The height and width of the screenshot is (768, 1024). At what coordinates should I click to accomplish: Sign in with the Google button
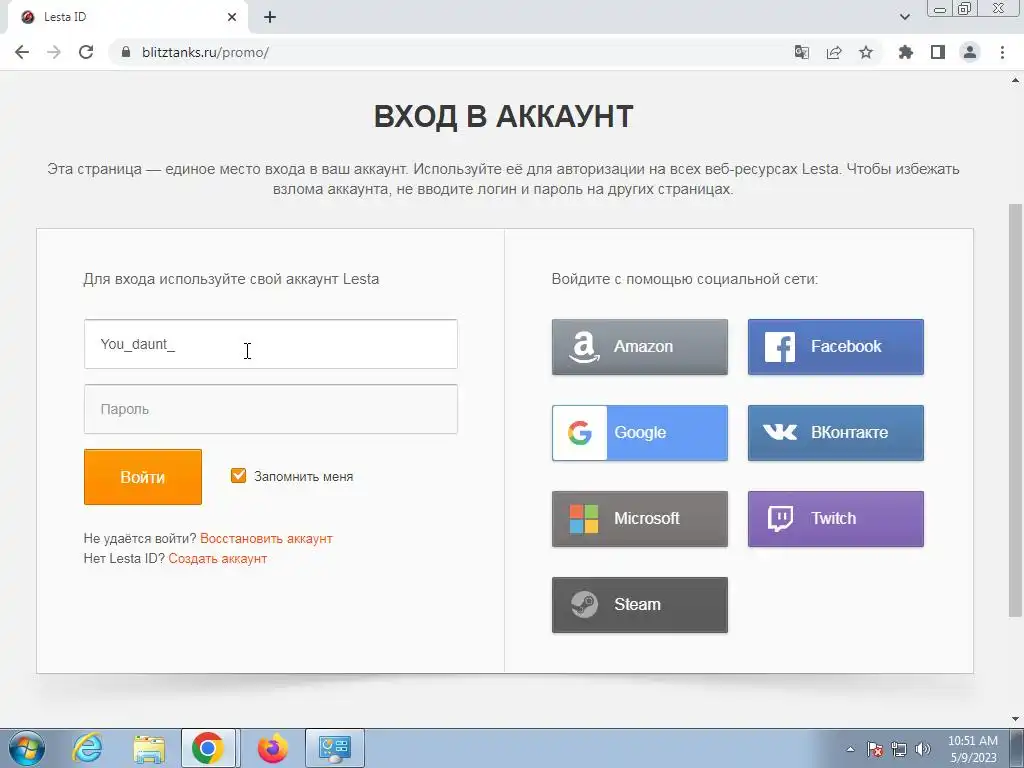coord(639,433)
